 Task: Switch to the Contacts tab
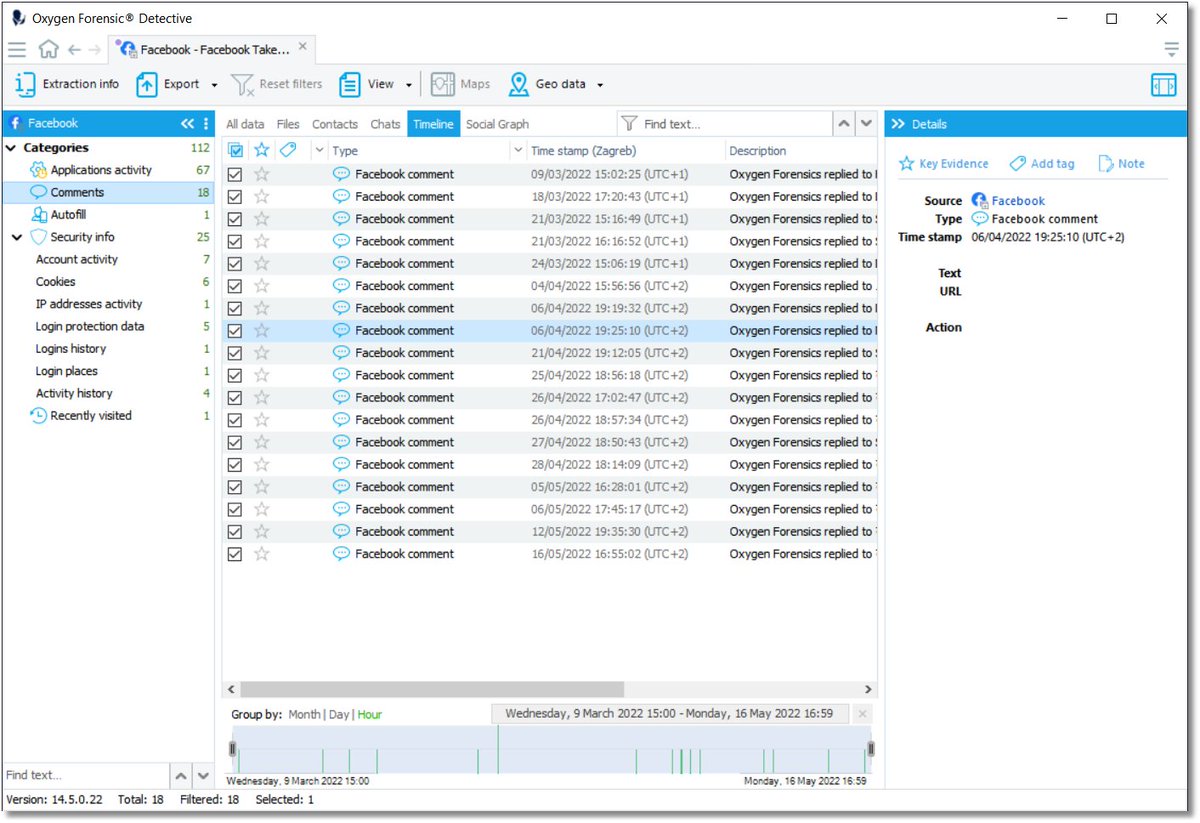335,124
